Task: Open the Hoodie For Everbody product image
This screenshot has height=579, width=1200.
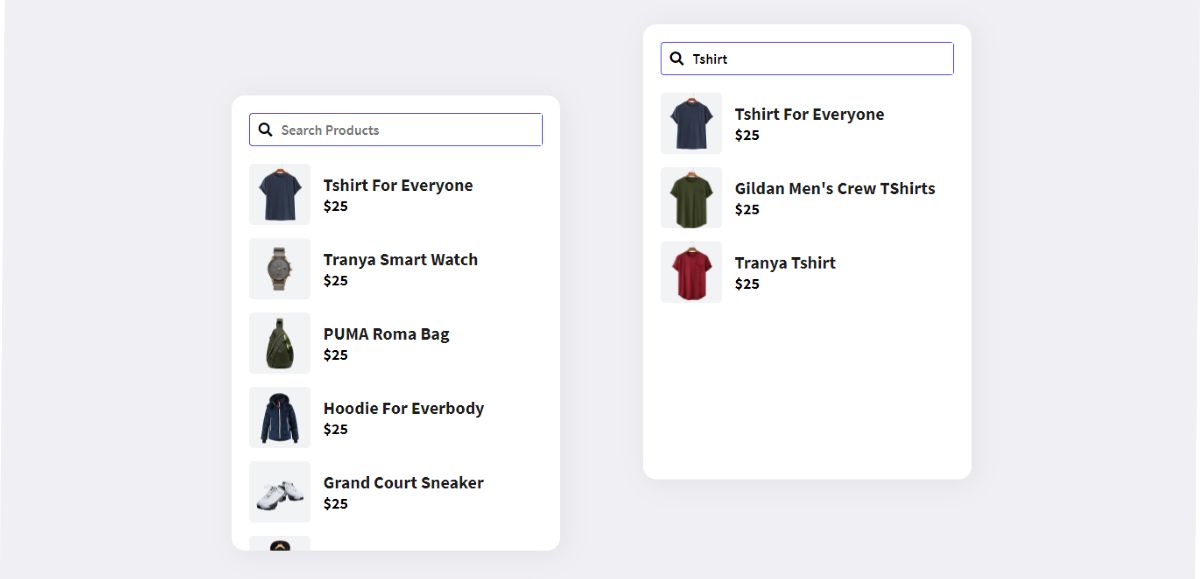Action: click(279, 417)
